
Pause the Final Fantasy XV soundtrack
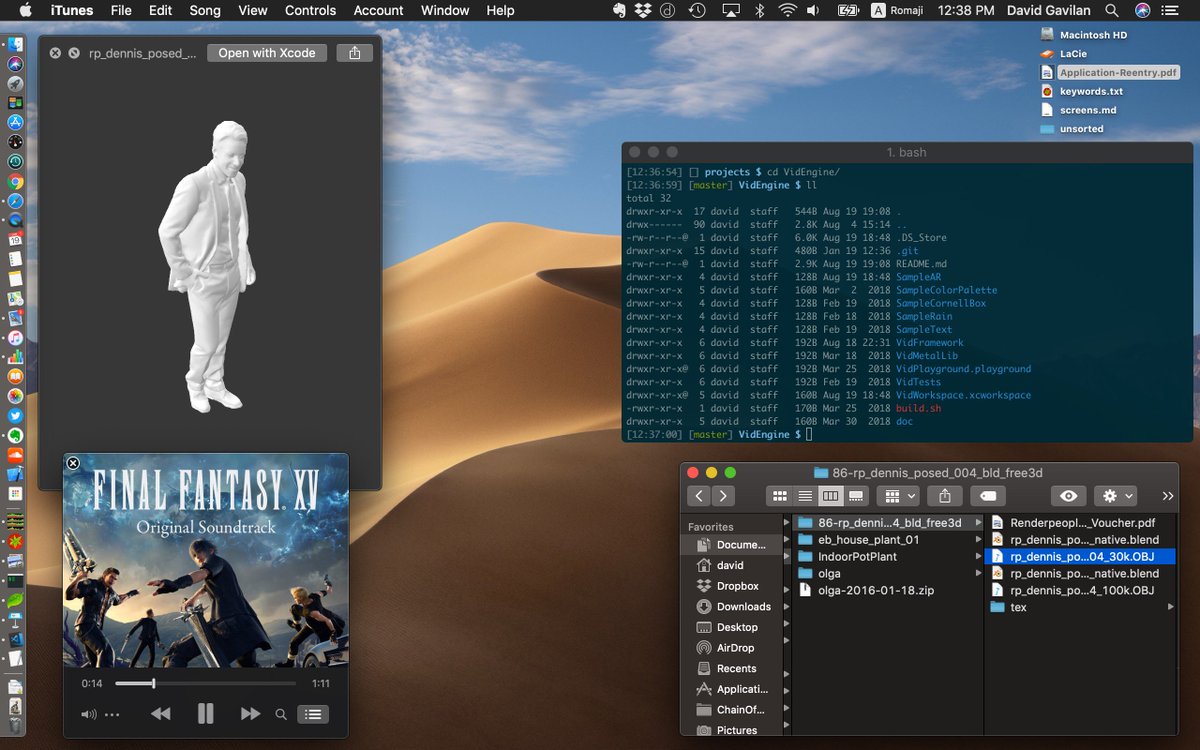205,714
